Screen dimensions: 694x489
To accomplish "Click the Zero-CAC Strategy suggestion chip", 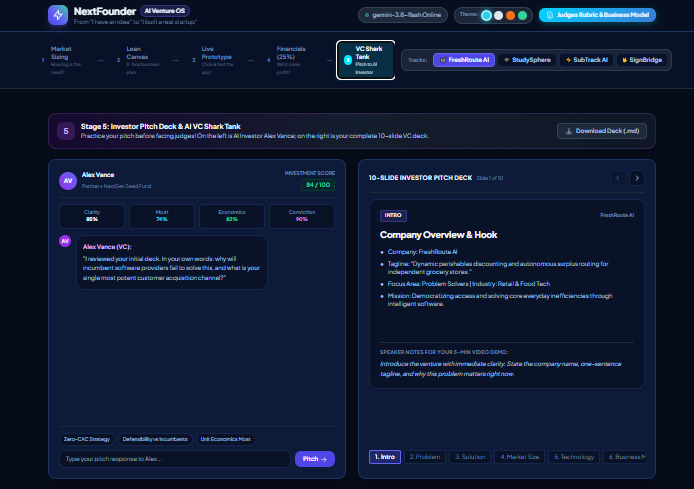I will [87, 439].
